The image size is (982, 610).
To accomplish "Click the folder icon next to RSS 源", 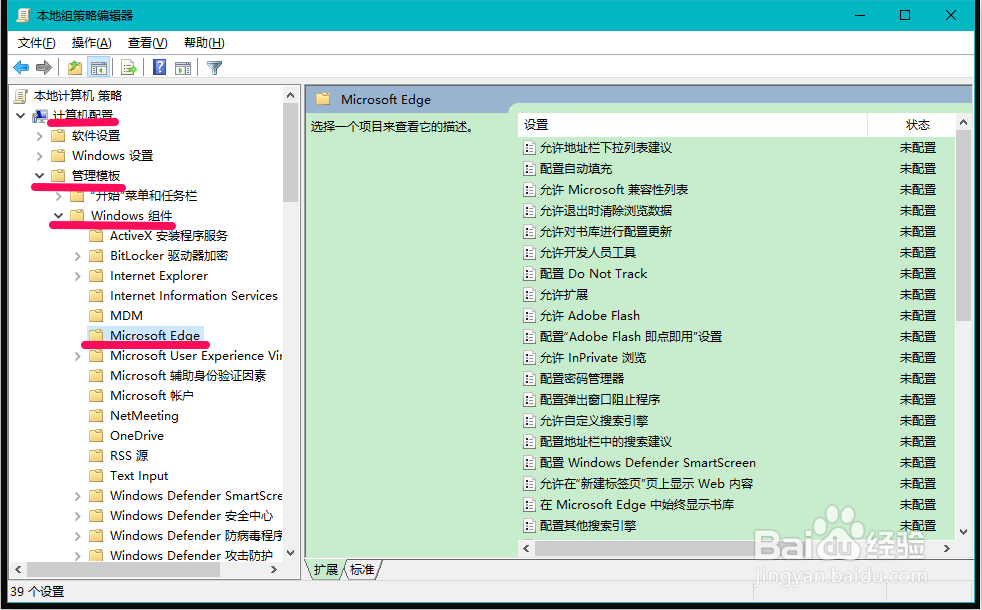I will 96,455.
